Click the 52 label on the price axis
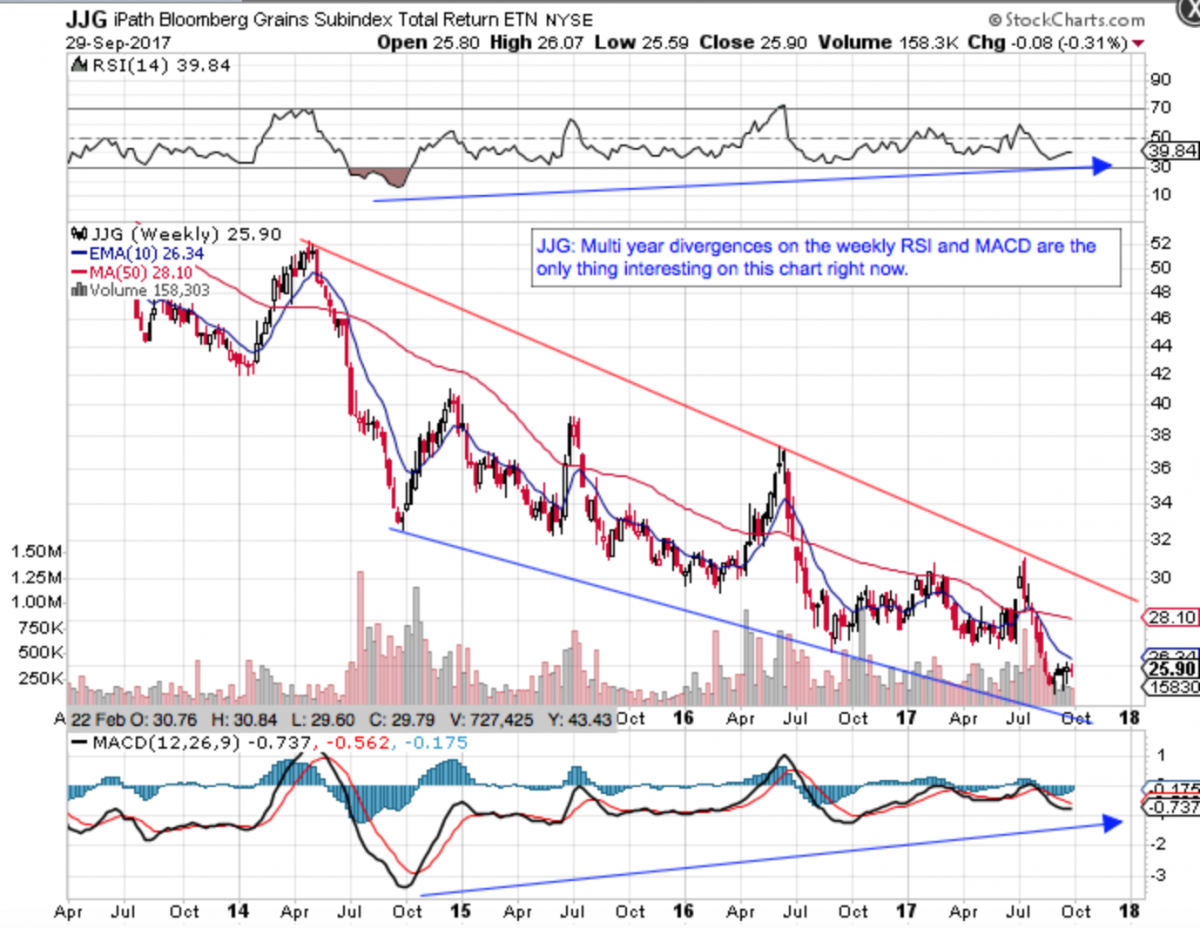Viewport: 1200px width, 928px height. point(1160,243)
